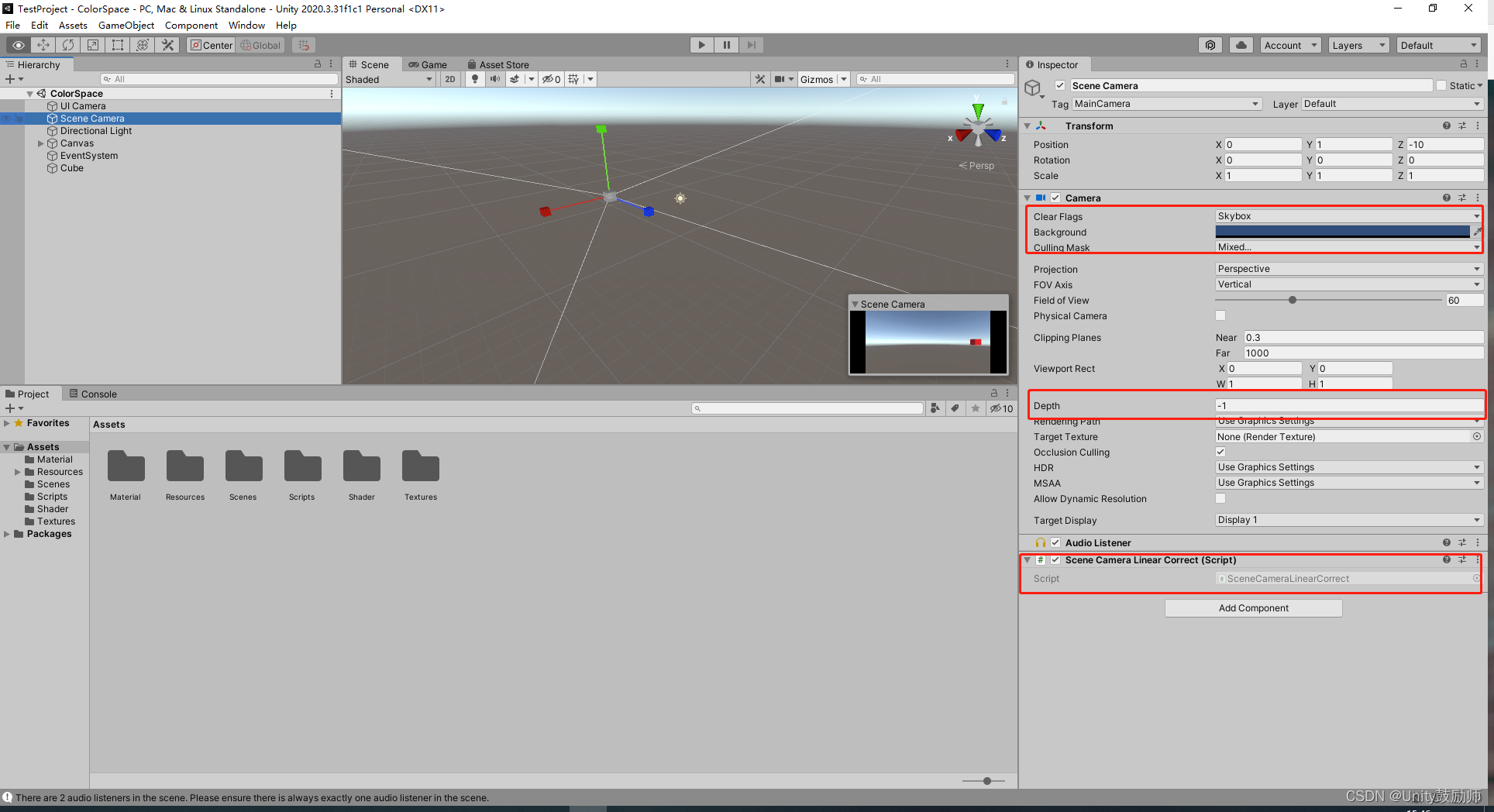The width and height of the screenshot is (1494, 812).
Task: Collapse the Transform component
Action: tap(1028, 126)
